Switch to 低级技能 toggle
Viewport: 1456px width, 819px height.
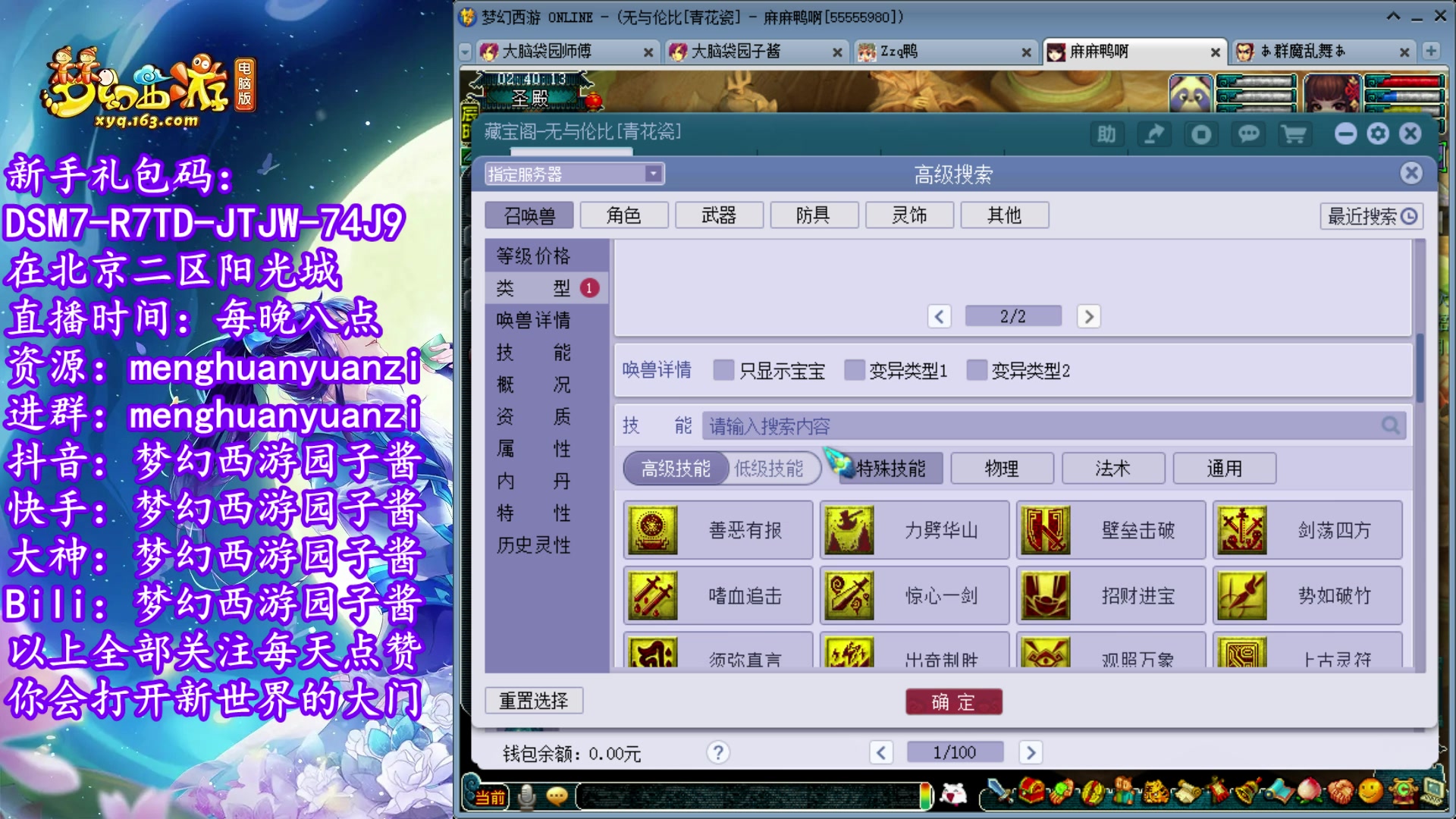(x=770, y=469)
